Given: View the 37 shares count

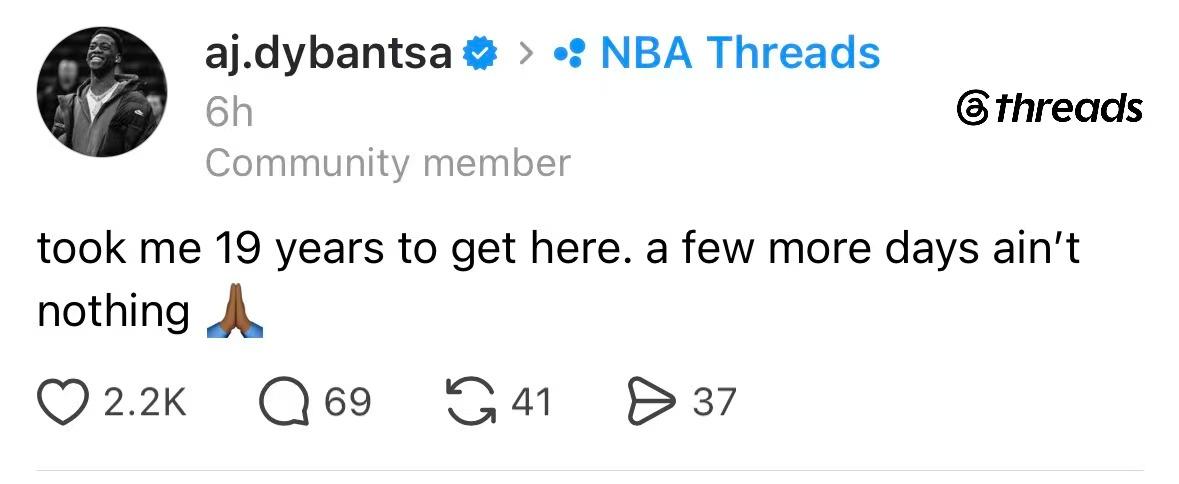Looking at the screenshot, I should click(714, 402).
